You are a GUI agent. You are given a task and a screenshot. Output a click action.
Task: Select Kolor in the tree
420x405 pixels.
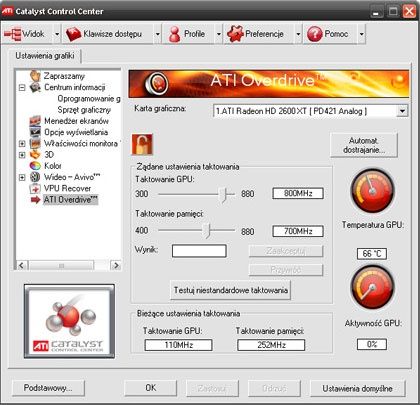tap(53, 166)
